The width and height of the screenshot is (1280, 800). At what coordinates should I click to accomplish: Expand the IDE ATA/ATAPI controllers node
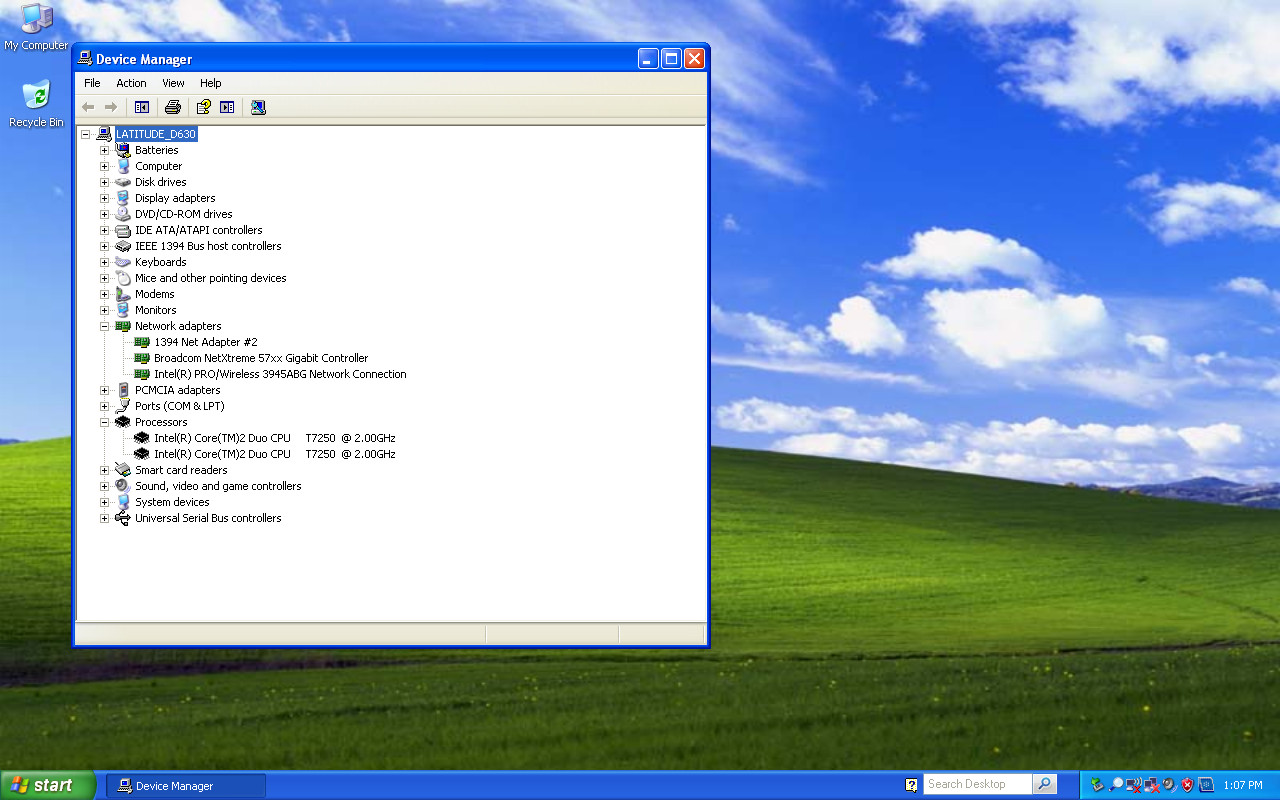pyautogui.click(x=104, y=230)
